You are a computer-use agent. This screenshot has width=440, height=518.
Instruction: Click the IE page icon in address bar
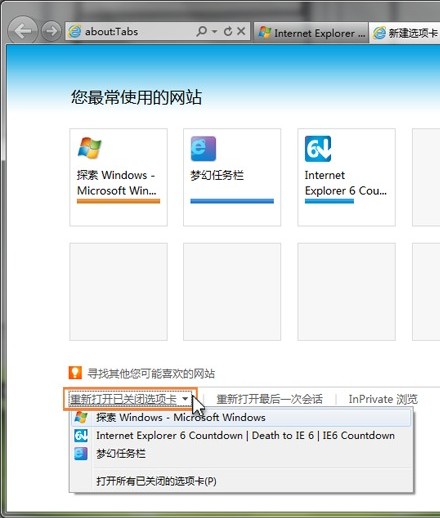(x=75, y=32)
